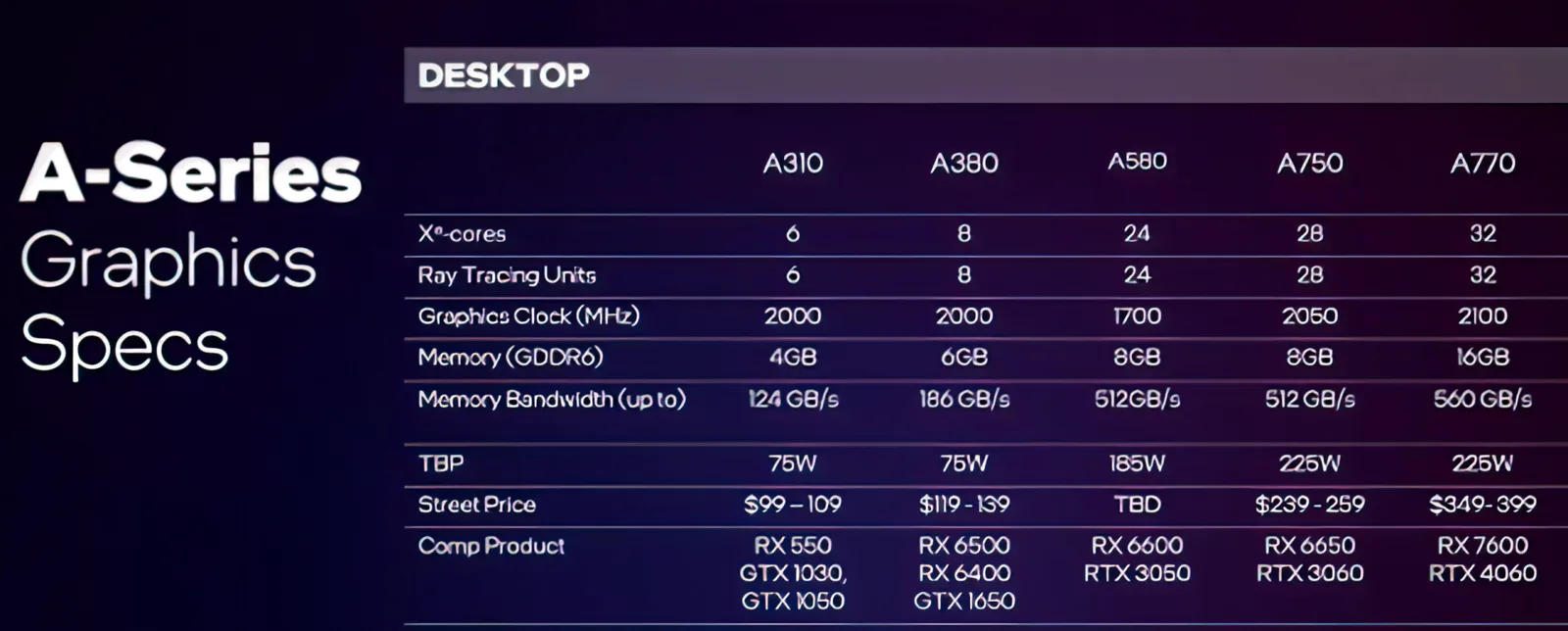Click the A580 TBD street price
This screenshot has height=631, width=1568.
pyautogui.click(x=1137, y=505)
